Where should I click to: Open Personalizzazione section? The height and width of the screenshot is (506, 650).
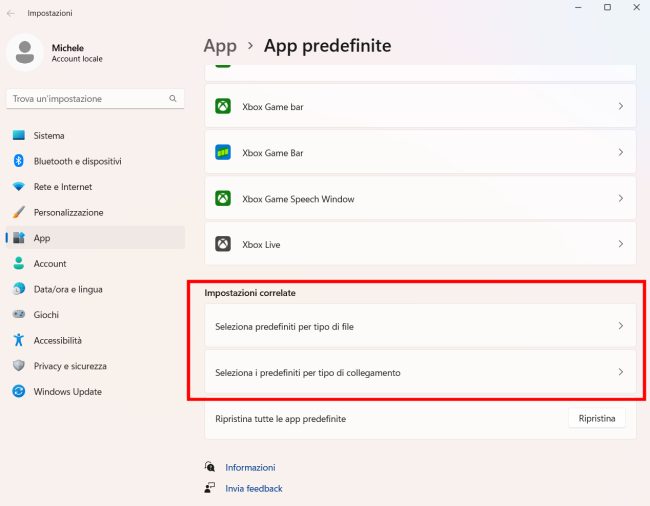pos(95,213)
